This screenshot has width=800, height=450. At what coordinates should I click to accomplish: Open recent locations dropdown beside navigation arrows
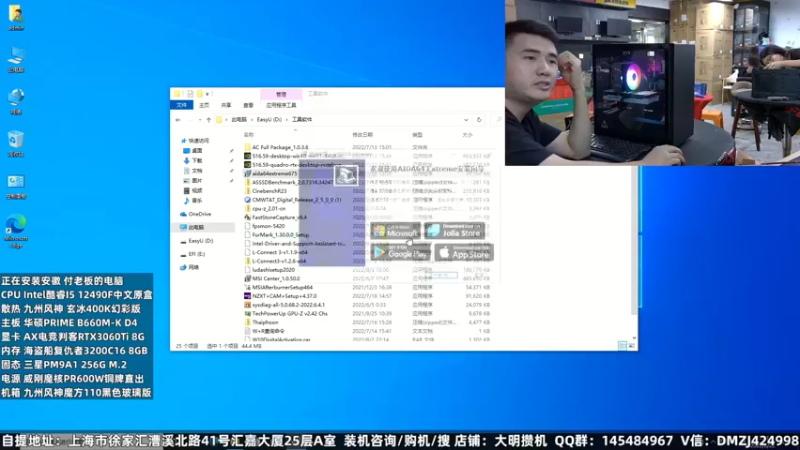tap(199, 120)
